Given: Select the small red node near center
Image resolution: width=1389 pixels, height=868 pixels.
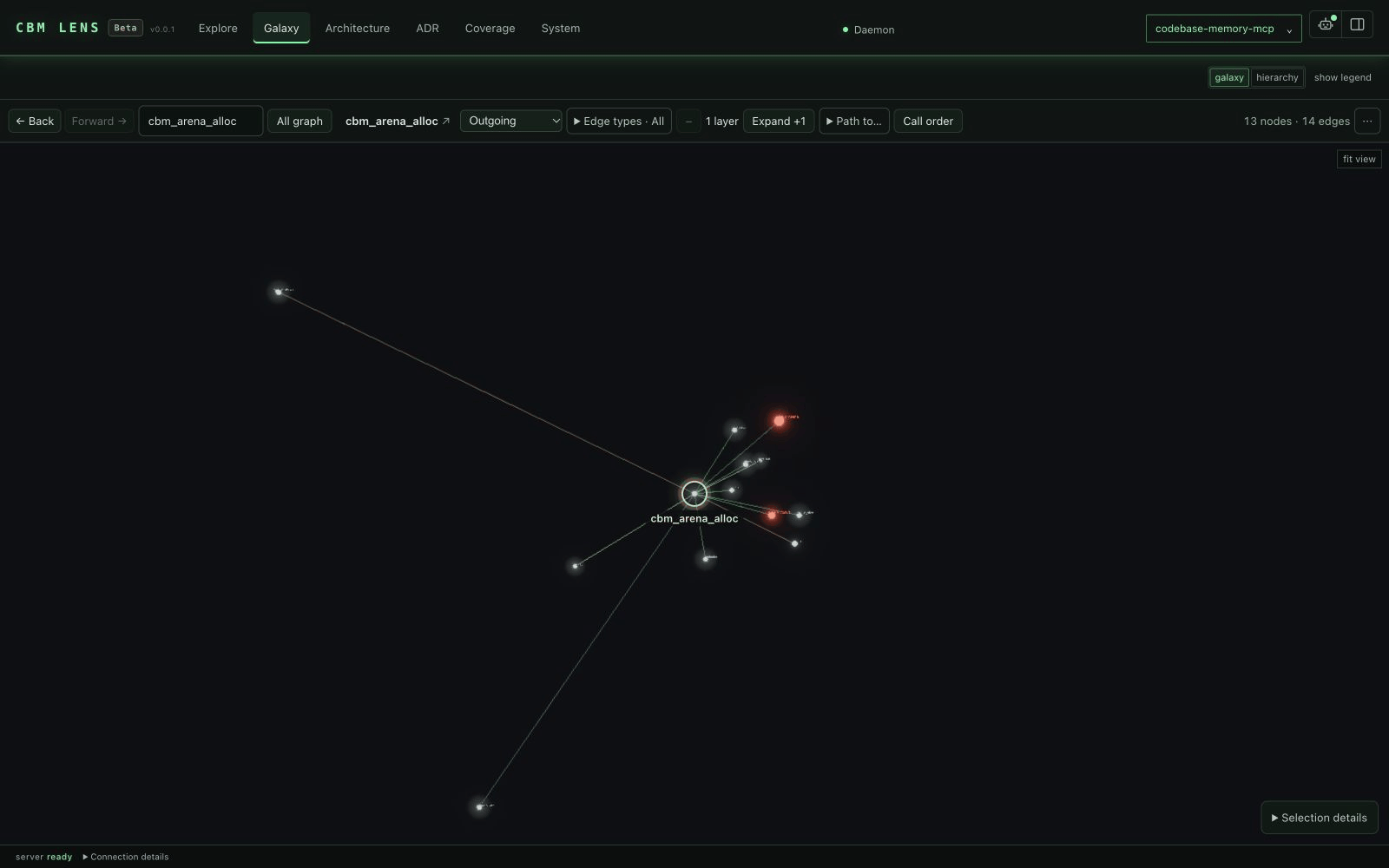Looking at the screenshot, I should click(x=772, y=515).
